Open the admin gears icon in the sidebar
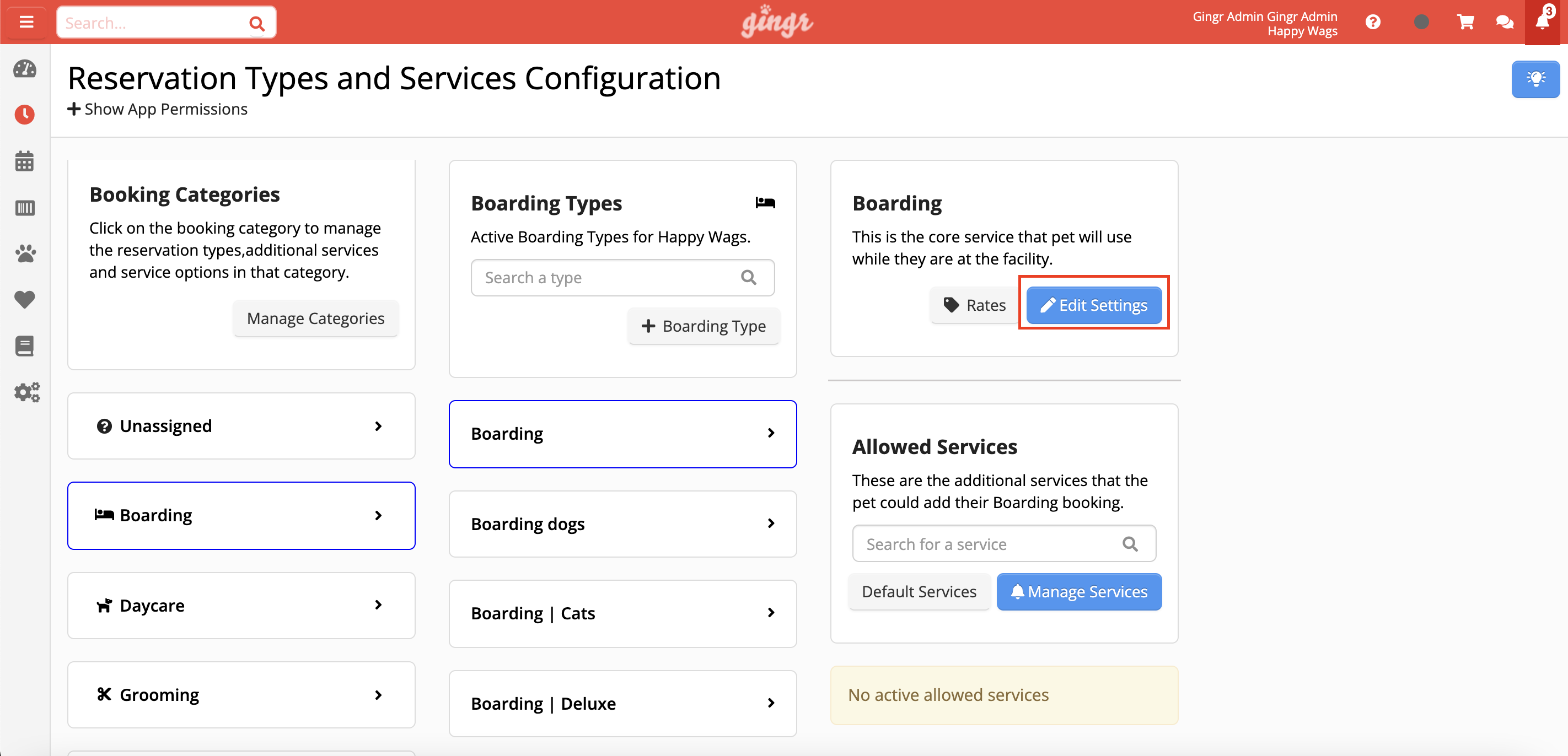Image resolution: width=1568 pixels, height=756 pixels. (x=26, y=392)
